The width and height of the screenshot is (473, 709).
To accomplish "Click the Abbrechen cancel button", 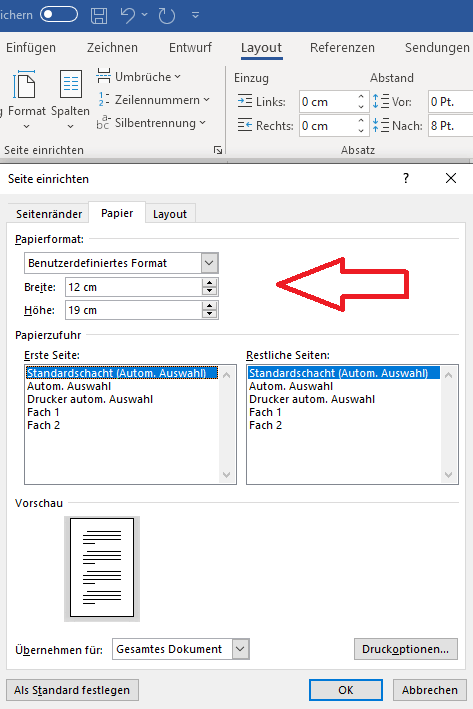I will tap(430, 690).
